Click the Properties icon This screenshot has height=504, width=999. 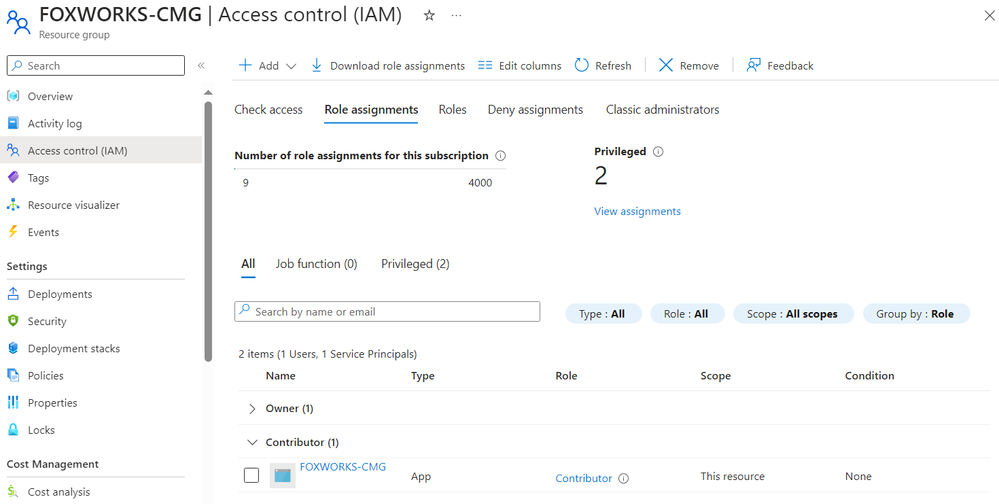13,403
